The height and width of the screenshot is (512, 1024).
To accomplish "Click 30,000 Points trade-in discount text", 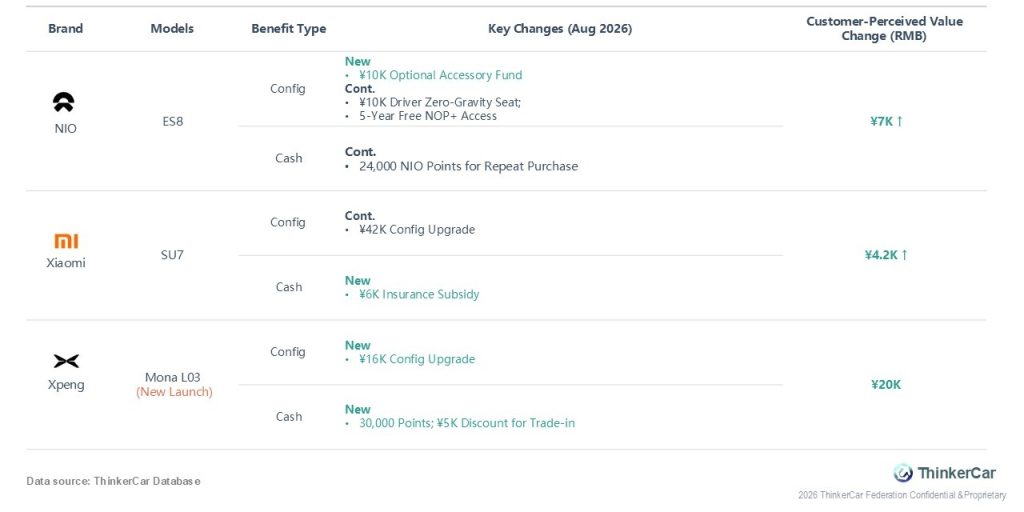I will [x=467, y=423].
